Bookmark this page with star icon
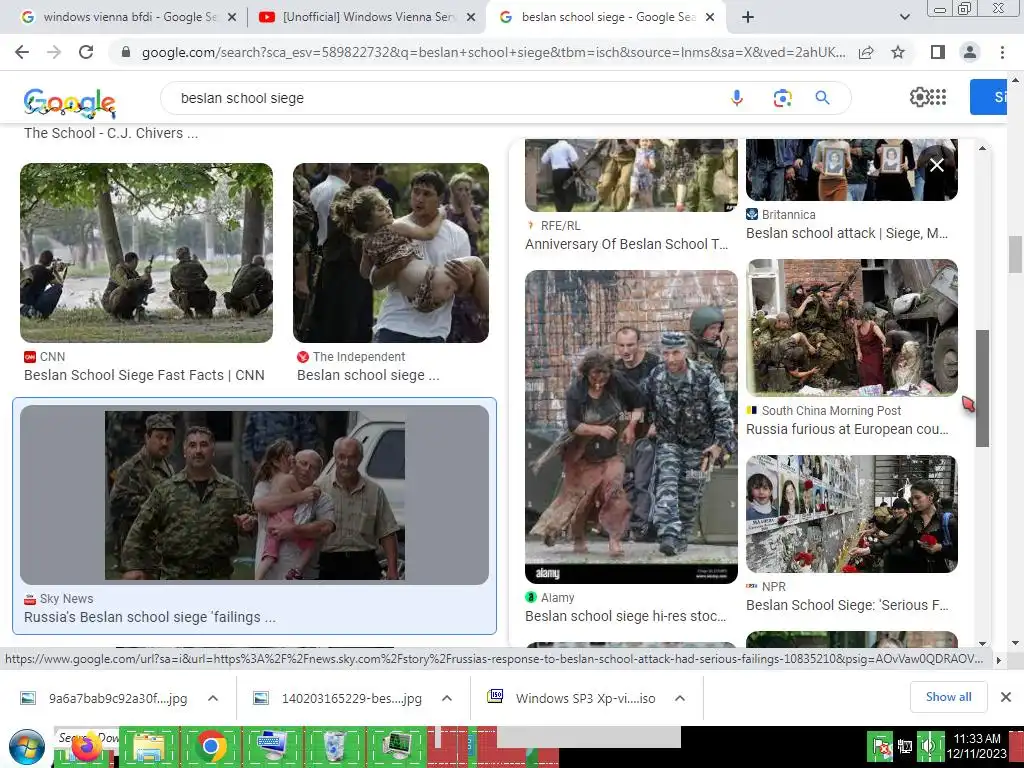 coord(898,52)
